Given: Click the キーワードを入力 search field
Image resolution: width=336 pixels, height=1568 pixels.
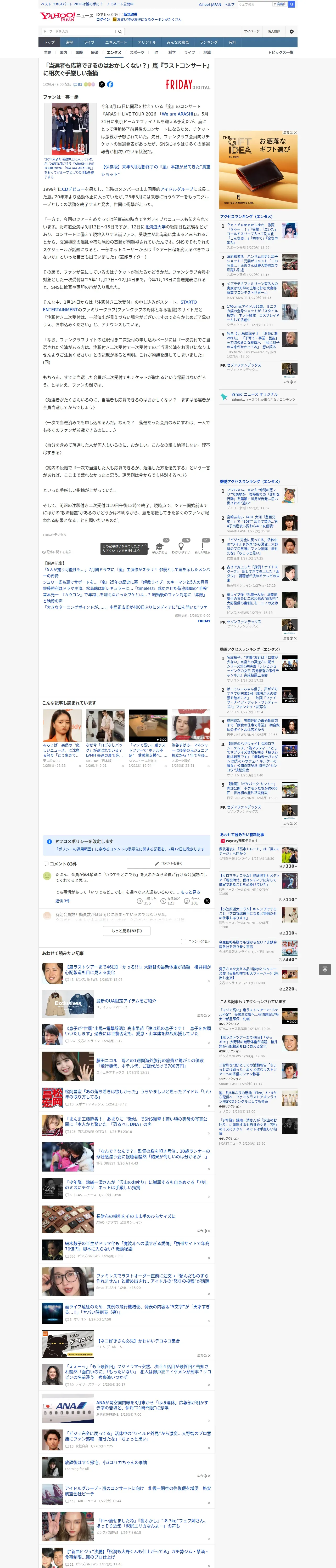Looking at the screenshot, I should [79, 32].
